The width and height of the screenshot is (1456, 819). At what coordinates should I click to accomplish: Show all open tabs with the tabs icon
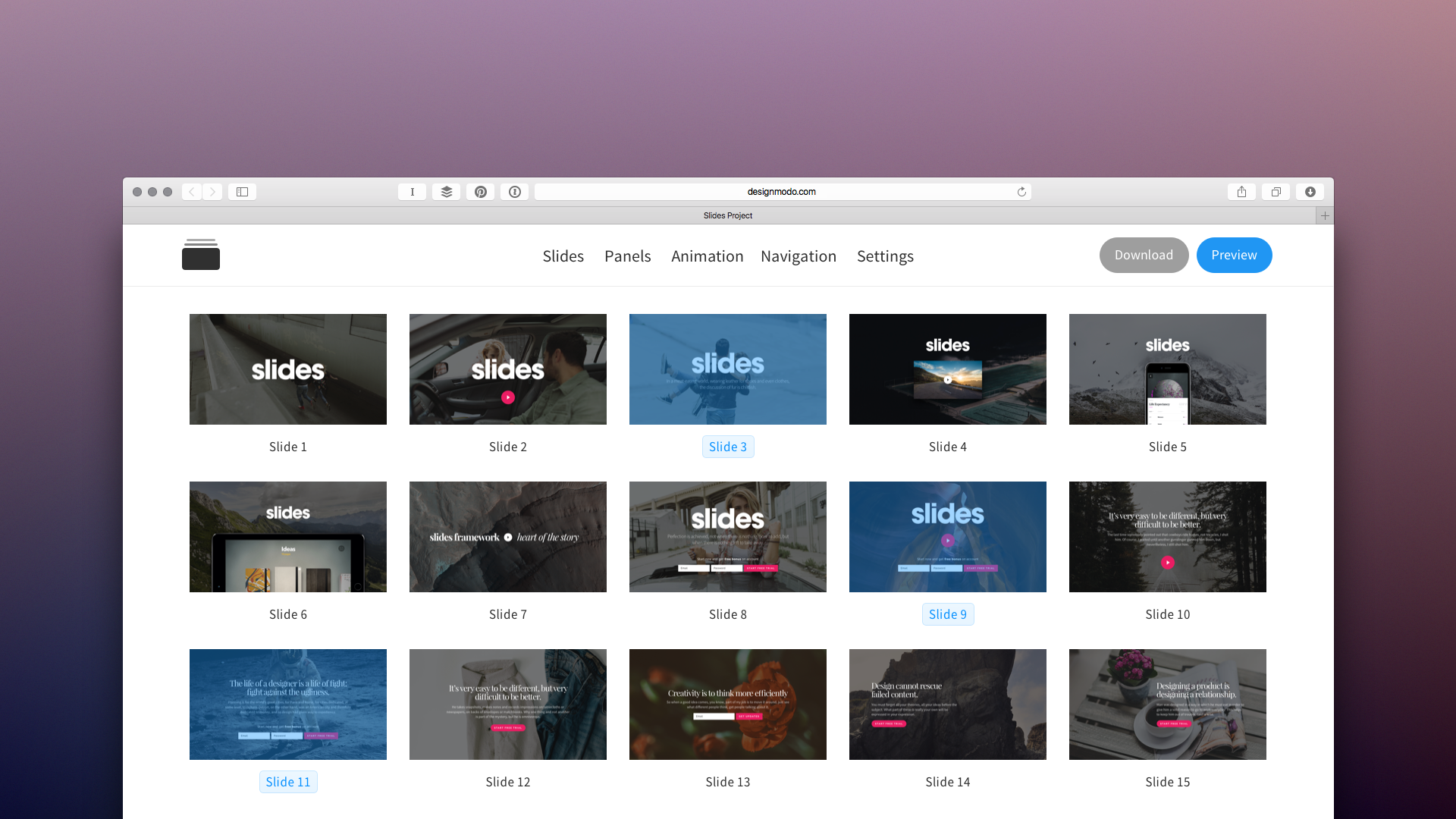pyautogui.click(x=1276, y=192)
